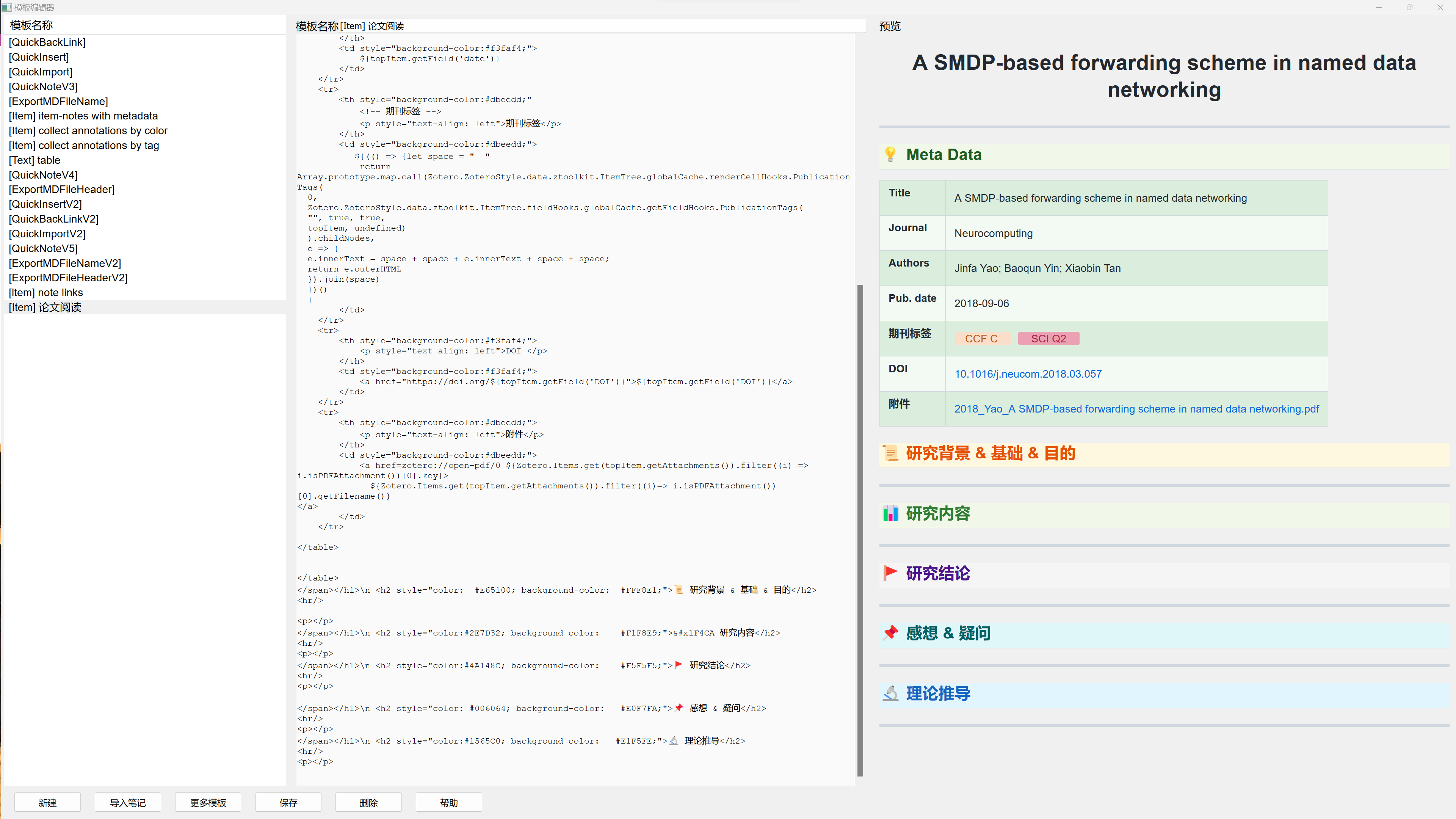This screenshot has height=819, width=1456.
Task: Click the microscope icon beside 理论推导
Action: click(x=891, y=693)
